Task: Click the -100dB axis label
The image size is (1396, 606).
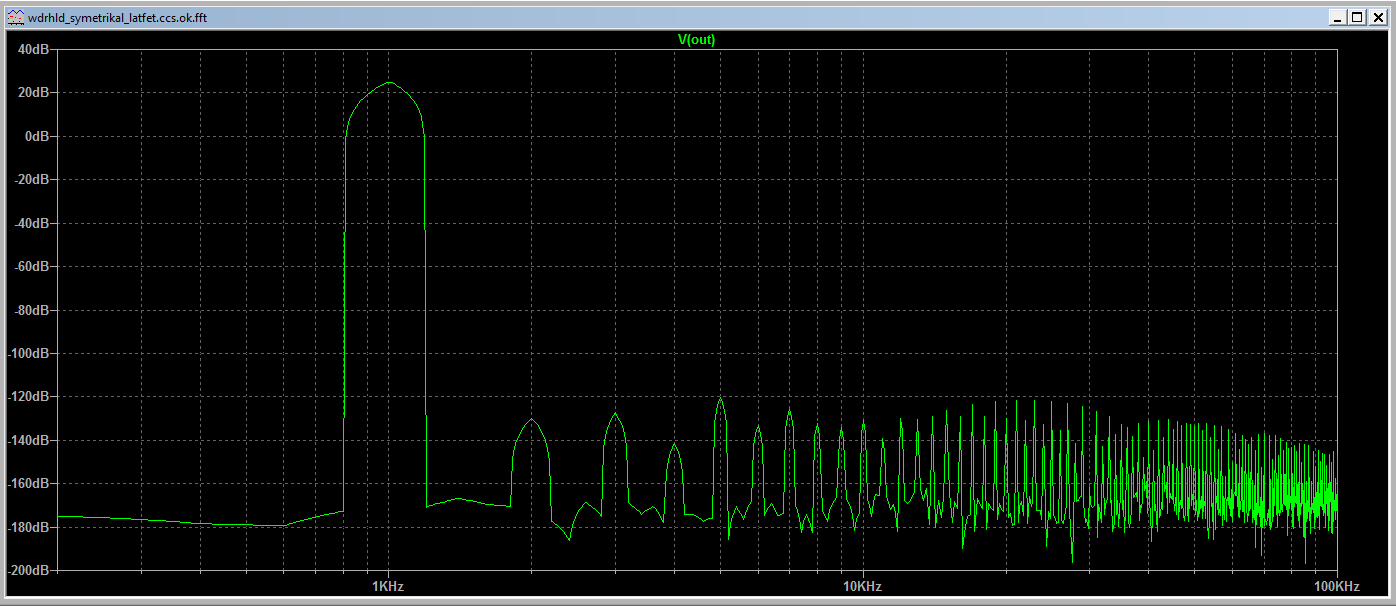Action: pyautogui.click(x=29, y=353)
